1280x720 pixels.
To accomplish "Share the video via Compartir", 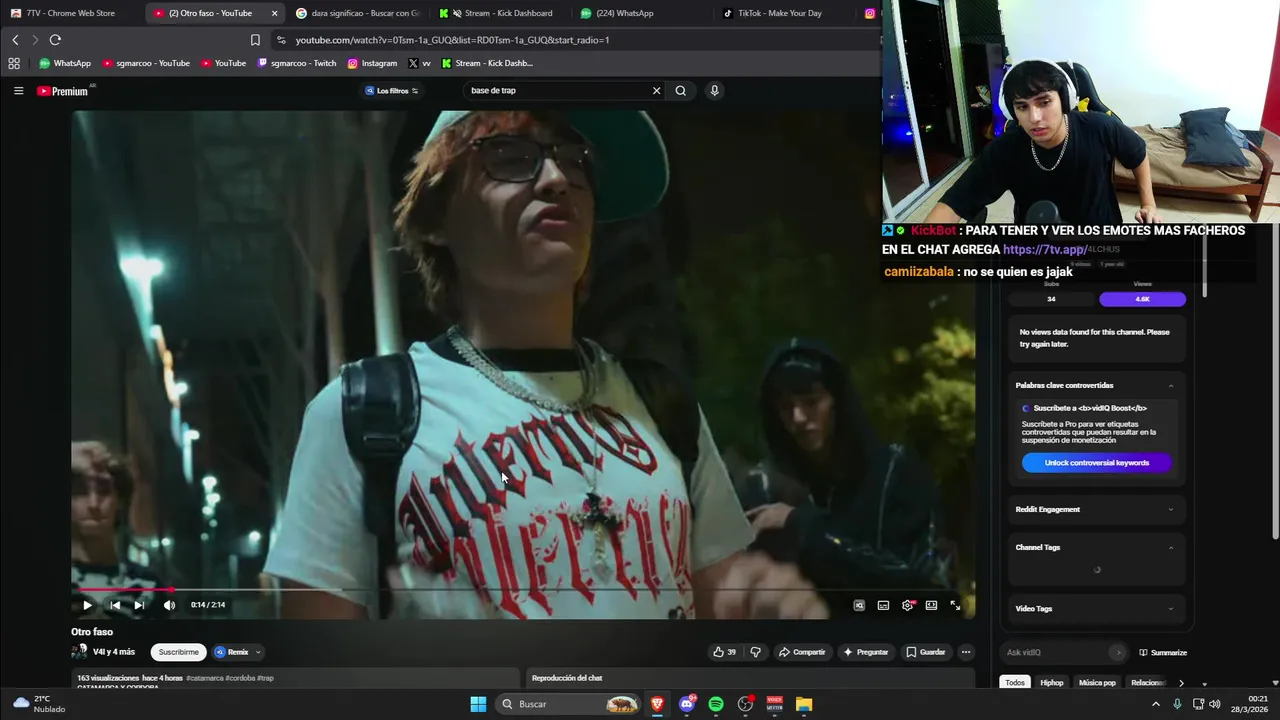I will [x=802, y=652].
